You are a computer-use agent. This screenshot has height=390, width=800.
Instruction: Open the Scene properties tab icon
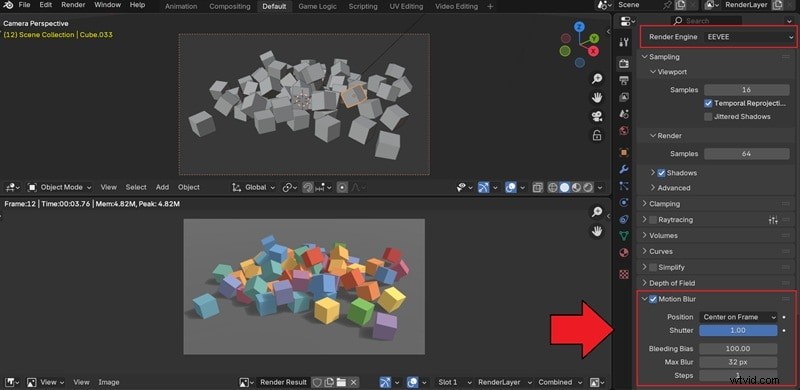point(623,114)
